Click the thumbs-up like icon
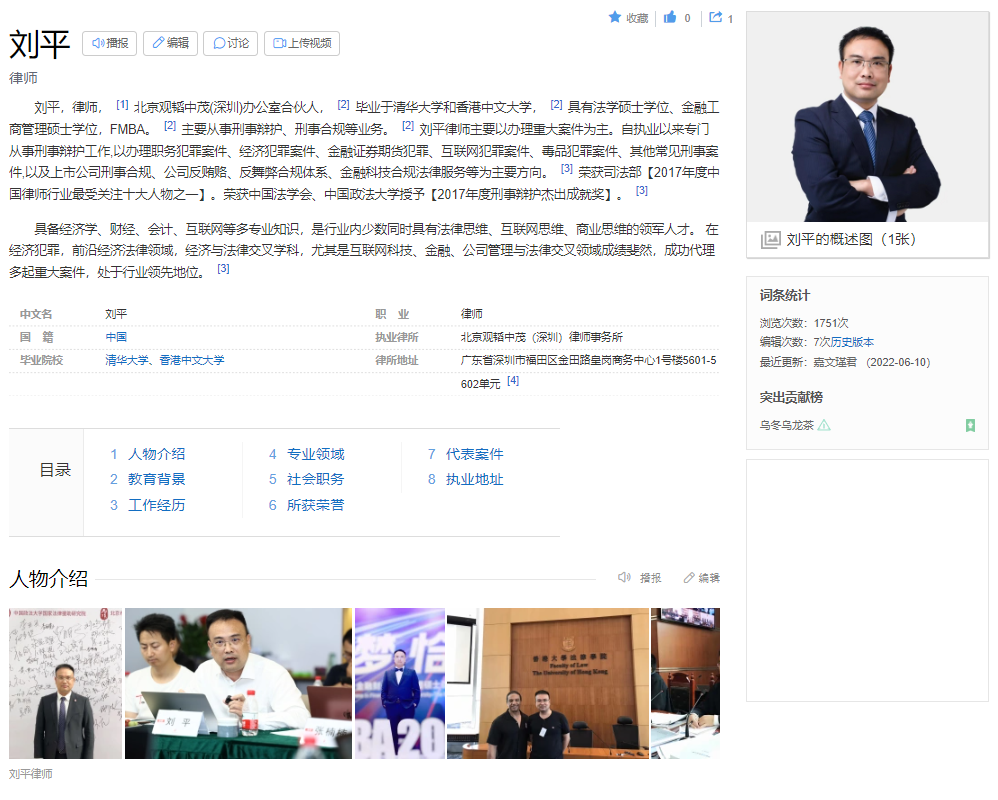Viewport: 998px width, 800px height. [x=670, y=17]
